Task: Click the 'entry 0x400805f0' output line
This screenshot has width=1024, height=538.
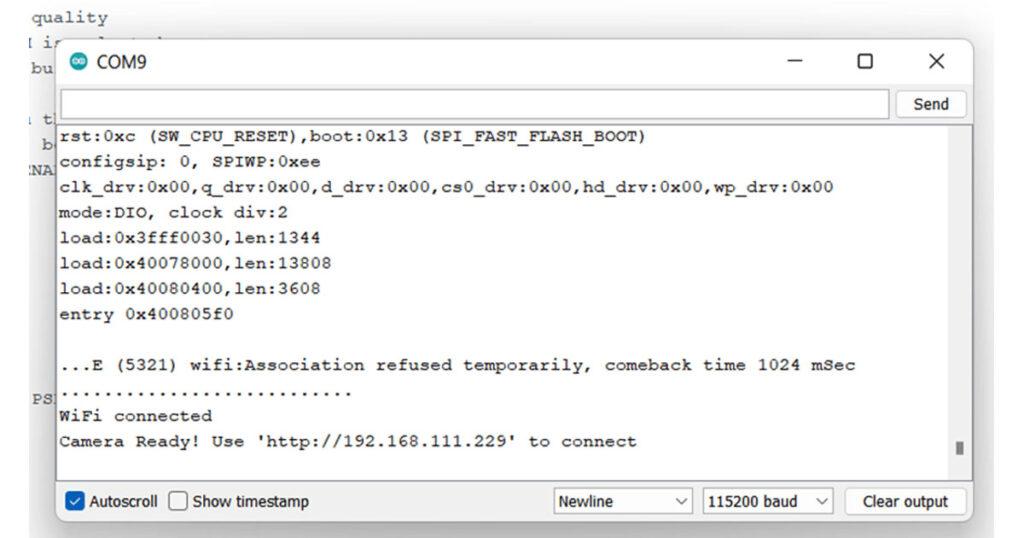Action: (147, 314)
